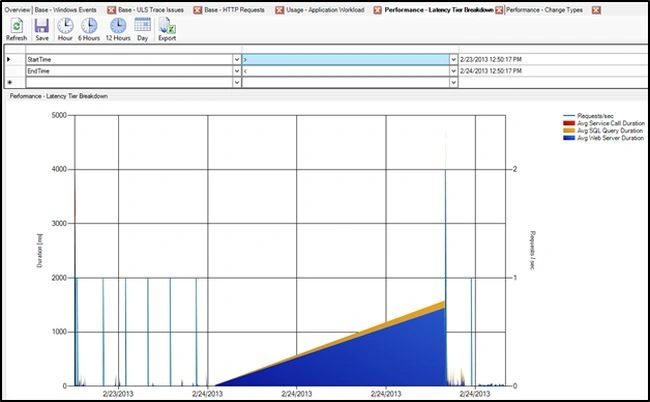Click the 'Avg Service Call Duration' legend label
The image size is (650, 402).
coord(611,124)
